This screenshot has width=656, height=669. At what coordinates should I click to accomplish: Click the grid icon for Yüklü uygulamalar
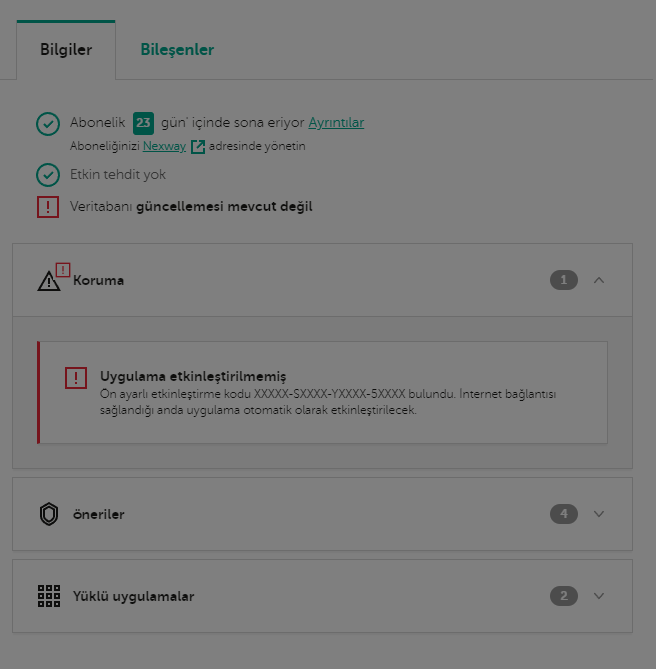49,596
